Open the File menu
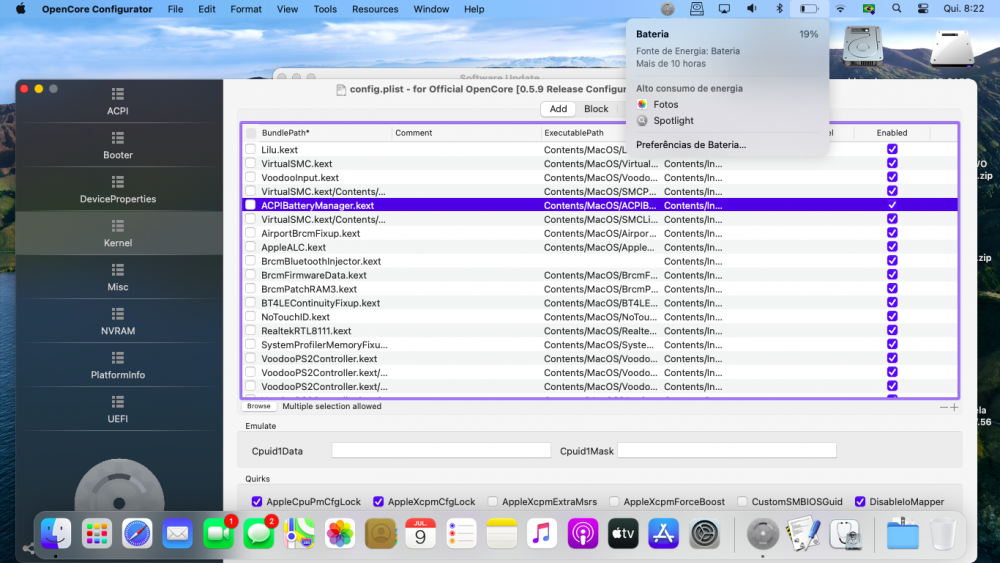The image size is (1000, 563). 175,9
